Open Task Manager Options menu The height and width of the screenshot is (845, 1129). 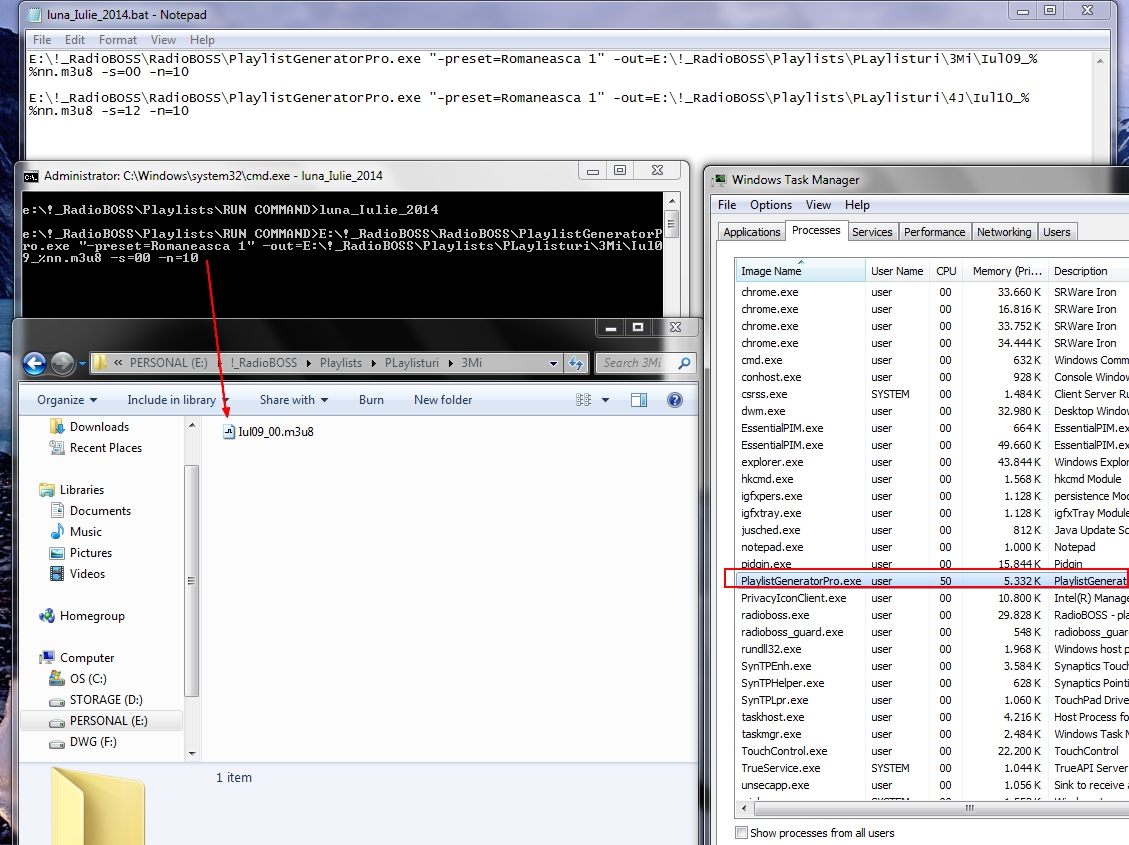coord(770,205)
